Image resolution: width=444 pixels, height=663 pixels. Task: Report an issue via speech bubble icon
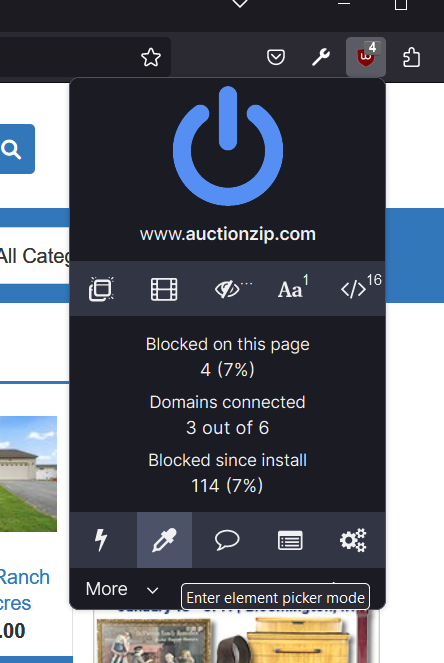point(227,540)
